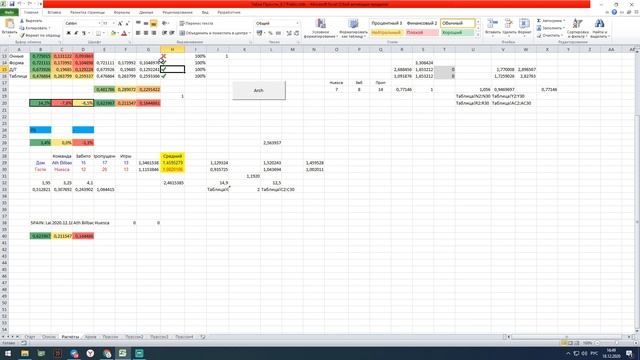Toggle the highlighted bottom align icon
640x360 pixels.
(153, 24)
